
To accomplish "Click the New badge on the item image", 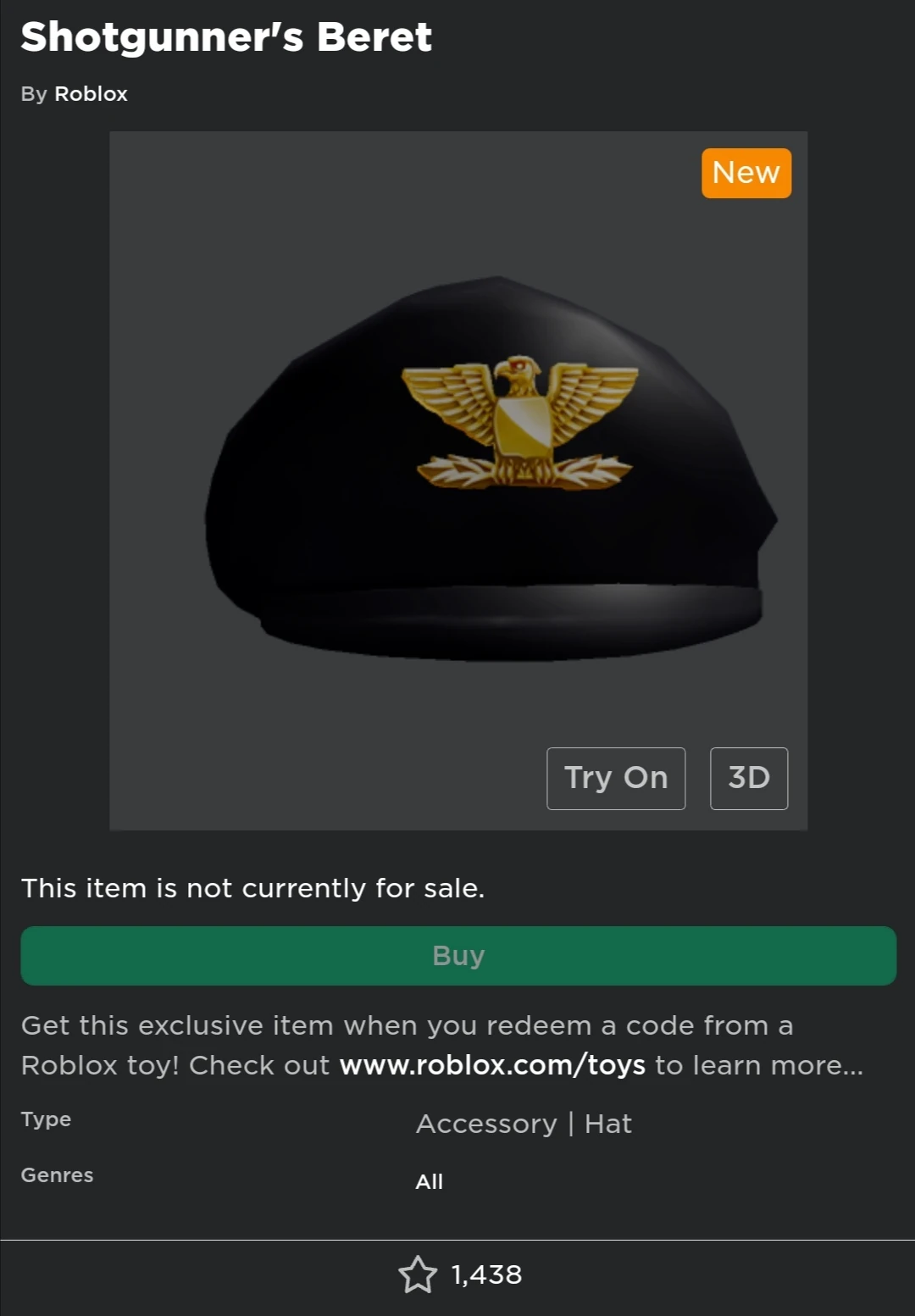I will click(746, 173).
